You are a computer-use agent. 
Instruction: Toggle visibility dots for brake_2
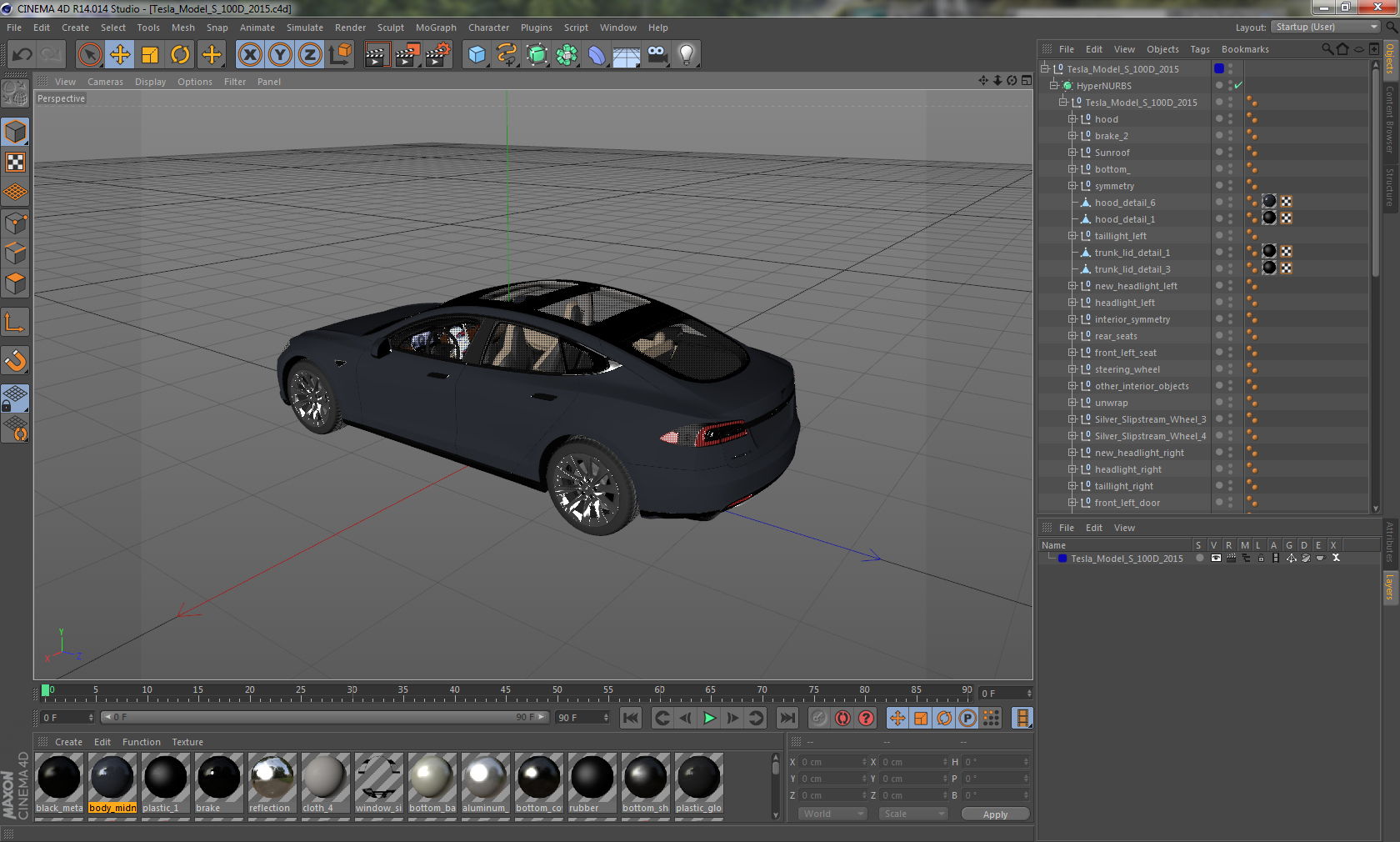tap(1230, 136)
